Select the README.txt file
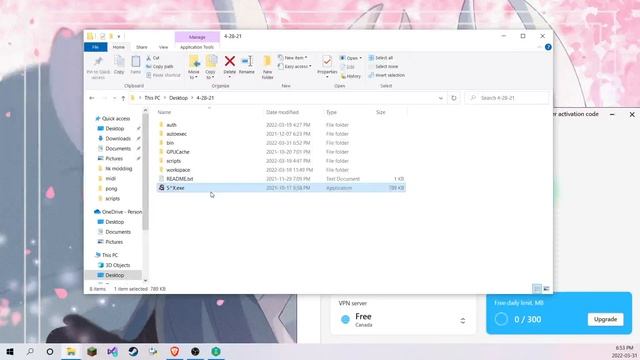The image size is (640, 360). coord(180,179)
